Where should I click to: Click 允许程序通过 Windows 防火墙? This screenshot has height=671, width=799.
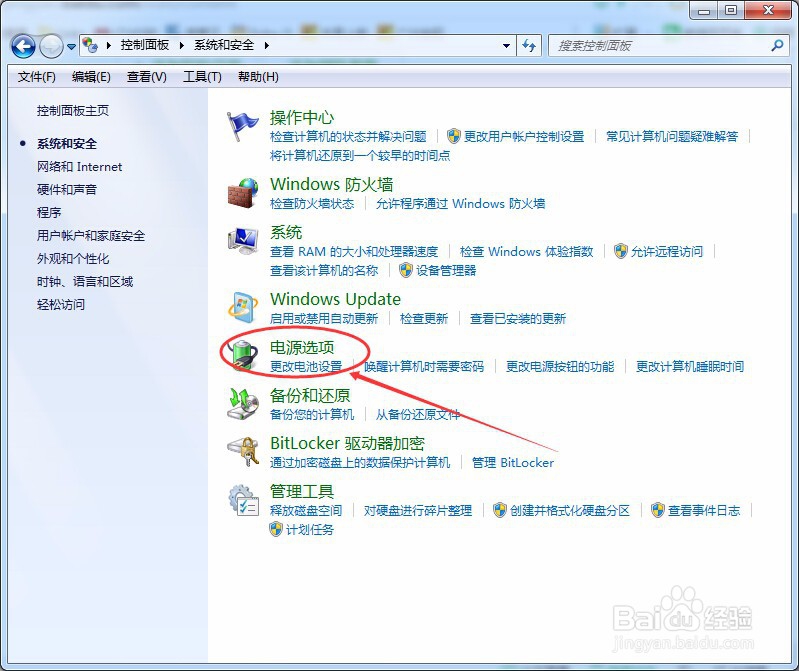point(460,204)
